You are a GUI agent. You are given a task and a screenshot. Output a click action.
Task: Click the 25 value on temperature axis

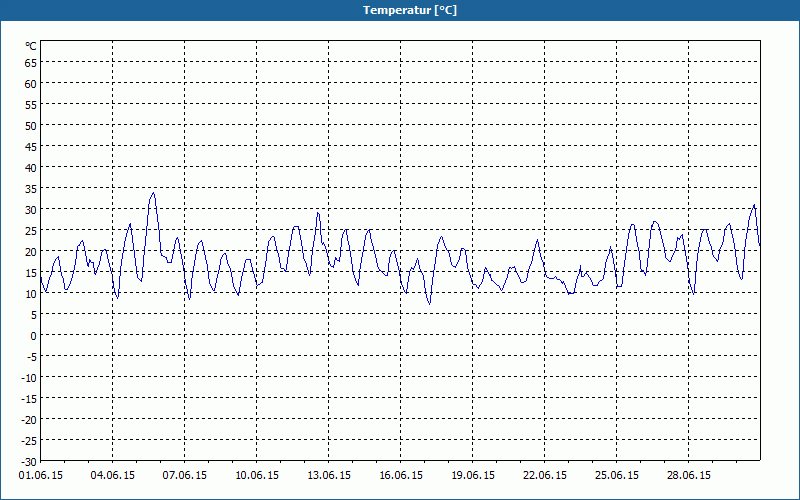[x=31, y=231]
